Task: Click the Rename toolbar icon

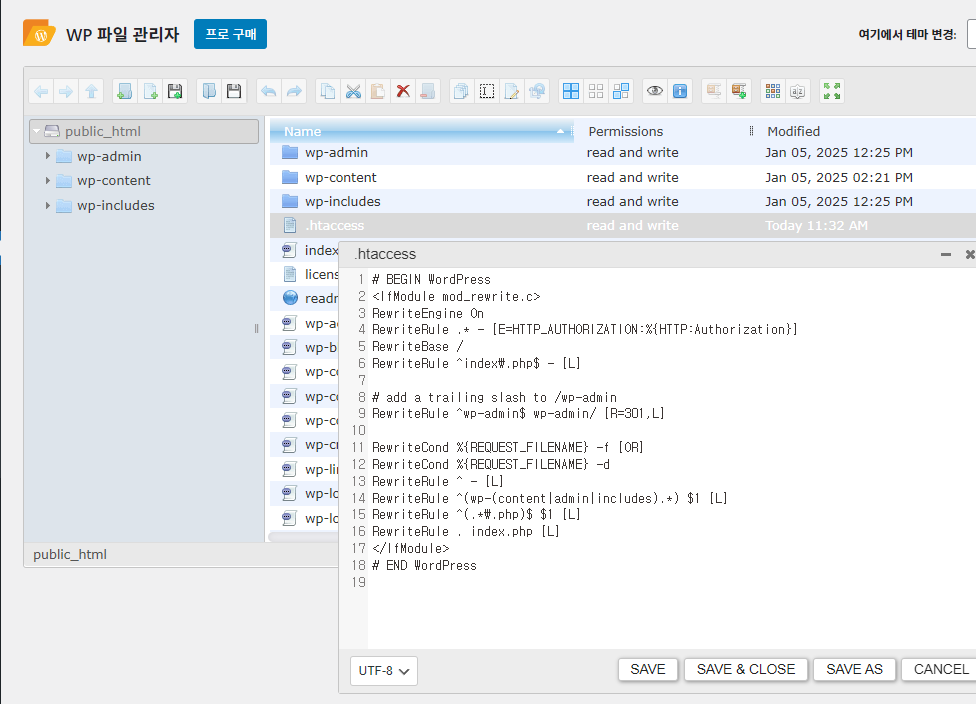Action: click(x=487, y=92)
